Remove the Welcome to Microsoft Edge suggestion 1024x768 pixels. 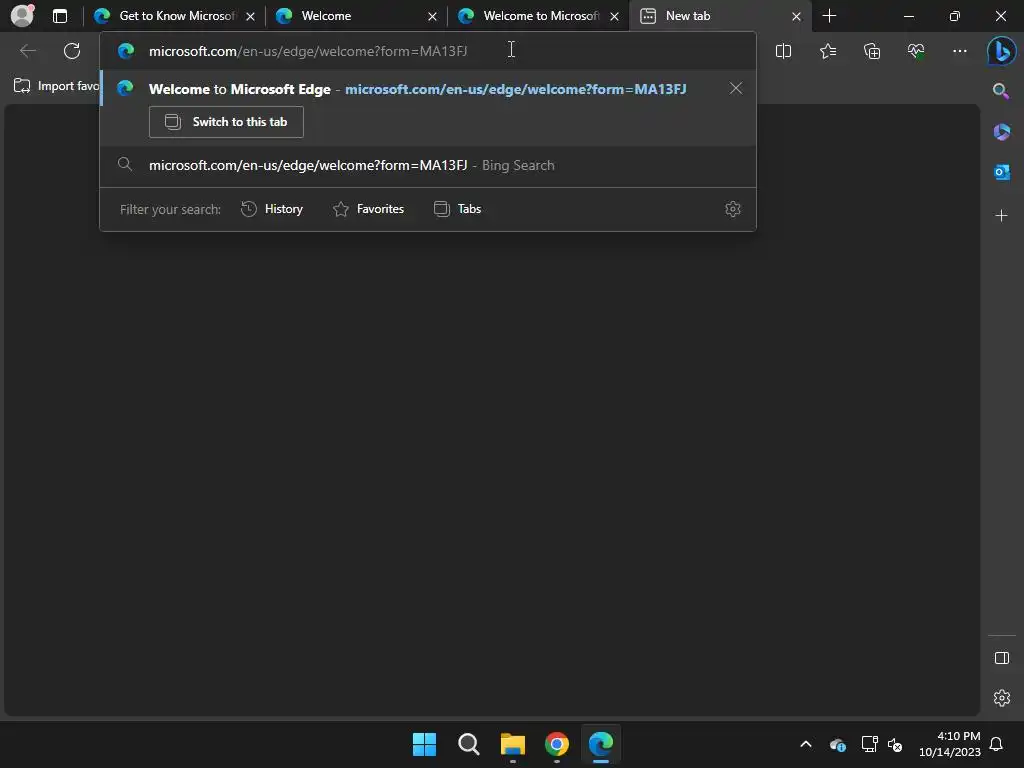tap(736, 88)
